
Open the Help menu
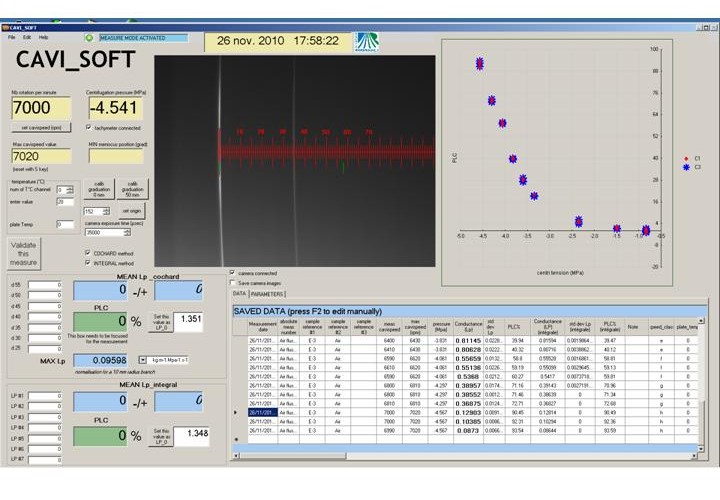click(x=43, y=36)
